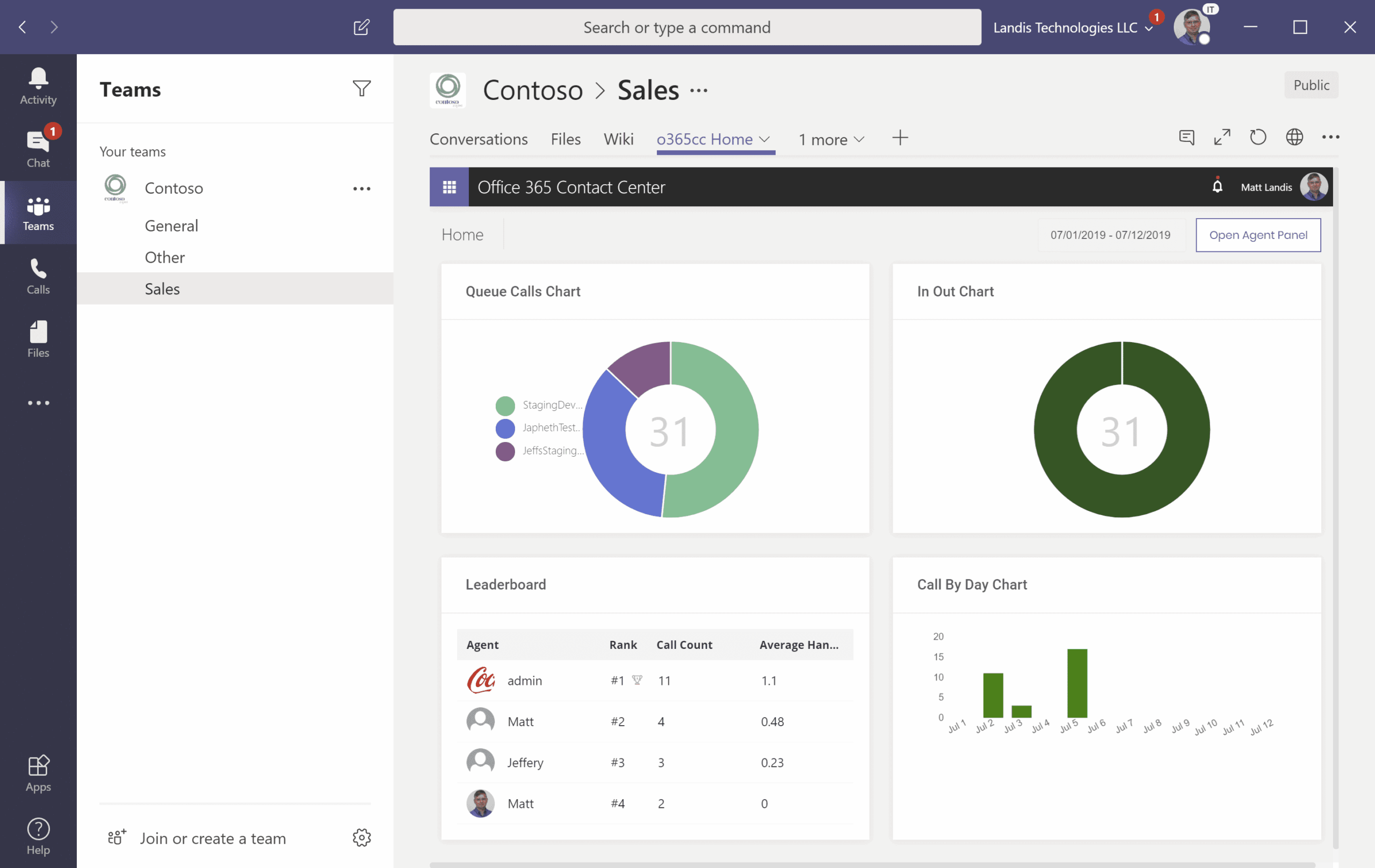The width and height of the screenshot is (1375, 868).
Task: Click the compose new chat icon
Action: pyautogui.click(x=361, y=27)
